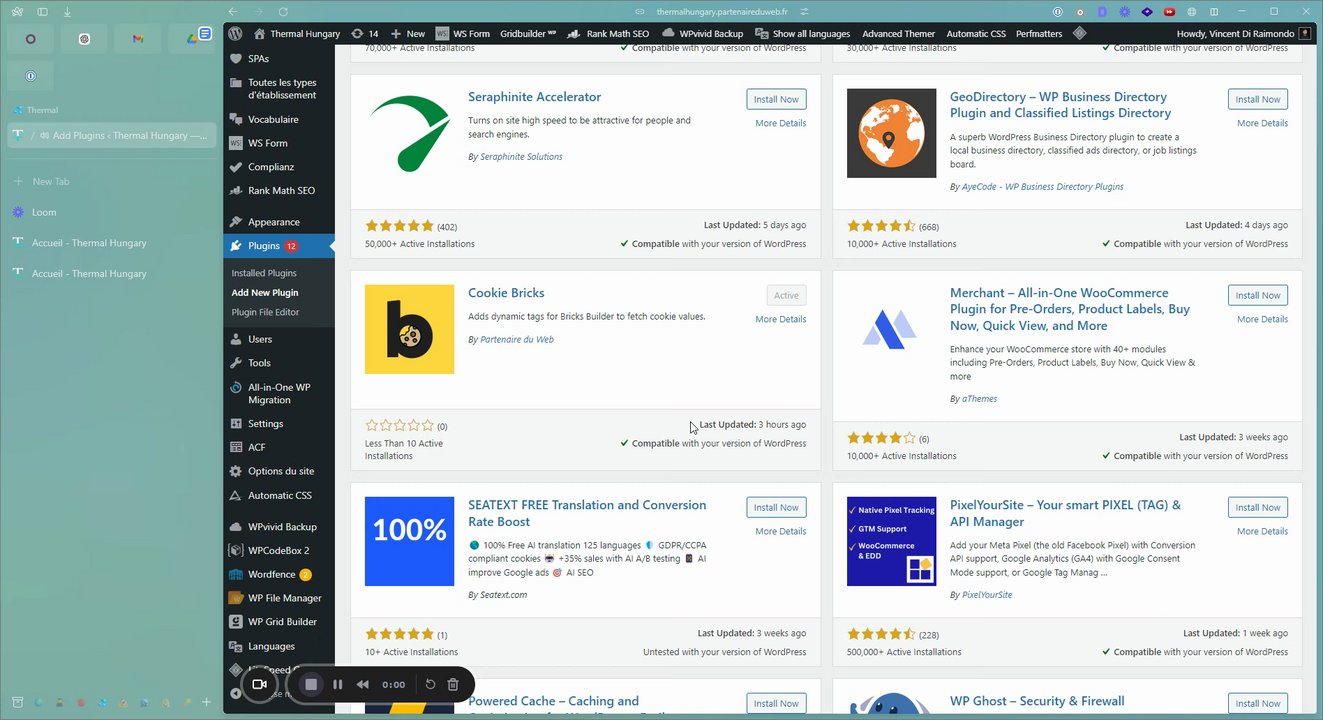Toggle the Loom camera icon
Image resolution: width=1323 pixels, height=720 pixels.
[x=259, y=684]
